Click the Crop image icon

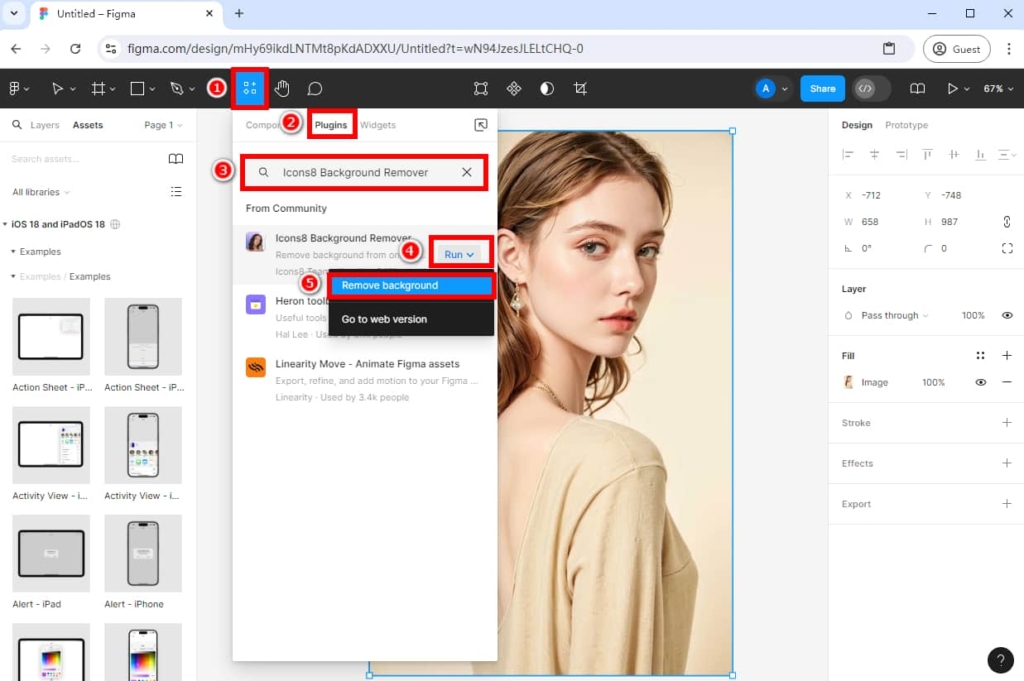580,89
